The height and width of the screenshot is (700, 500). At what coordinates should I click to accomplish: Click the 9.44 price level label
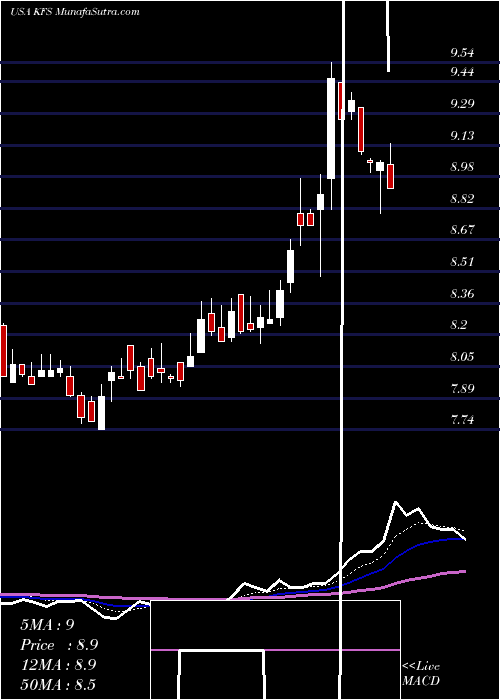pyautogui.click(x=462, y=72)
